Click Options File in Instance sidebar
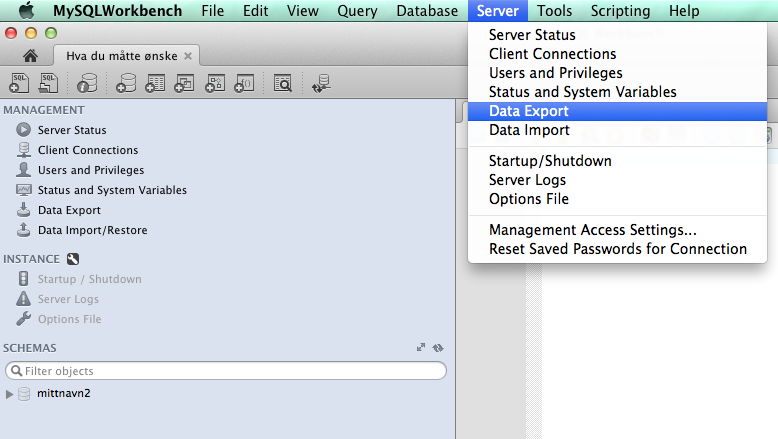The image size is (778, 439). pyautogui.click(x=69, y=319)
